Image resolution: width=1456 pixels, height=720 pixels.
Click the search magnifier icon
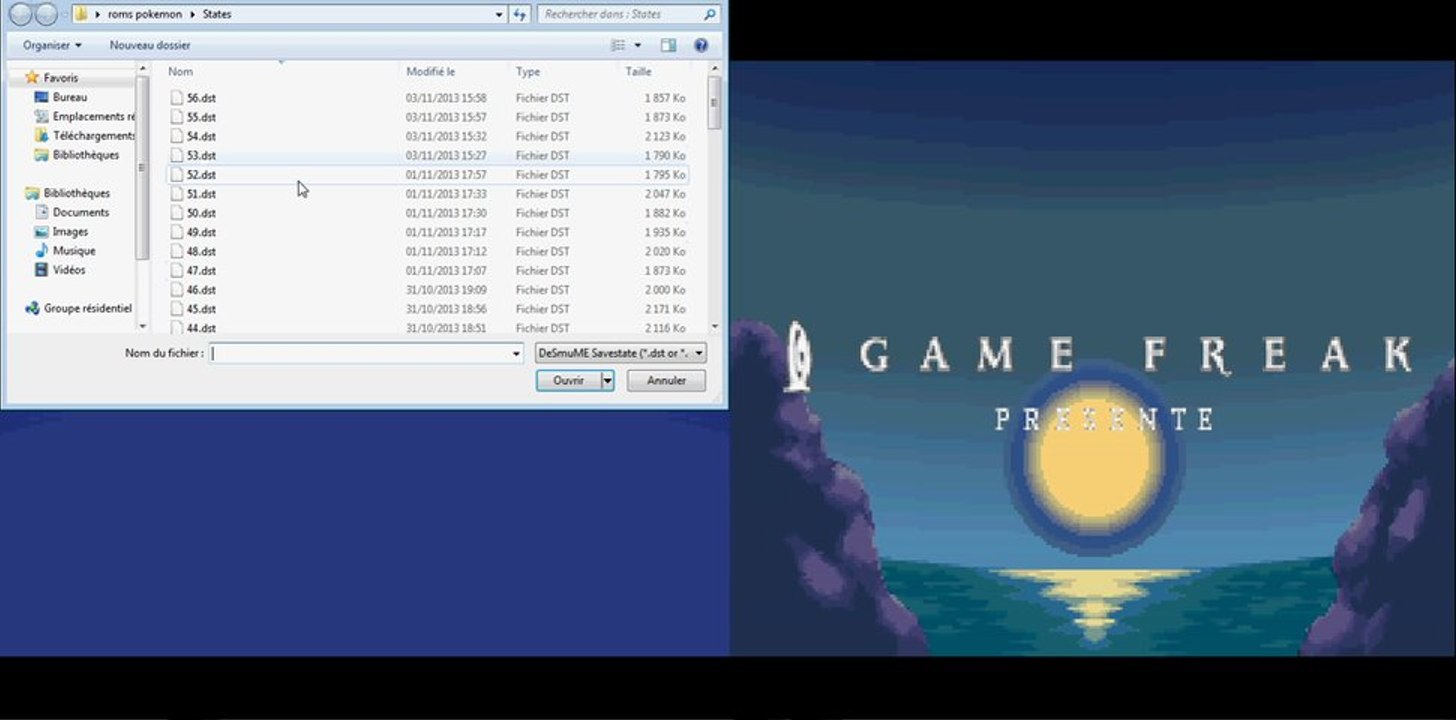[709, 15]
